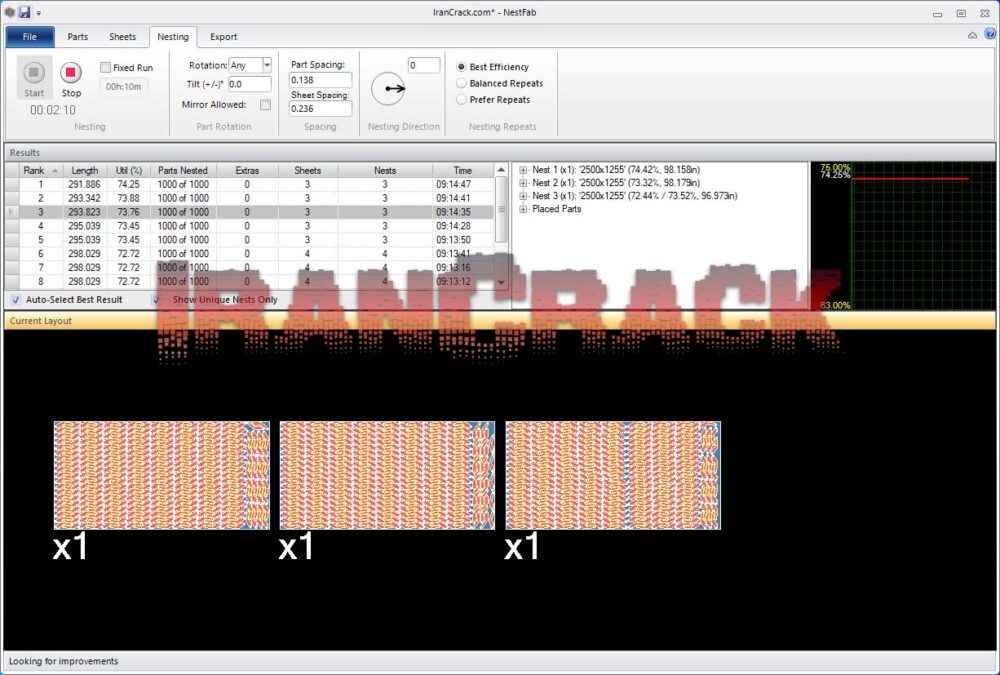The height and width of the screenshot is (675, 1000).
Task: Open the help question mark icon
Action: click(x=989, y=34)
